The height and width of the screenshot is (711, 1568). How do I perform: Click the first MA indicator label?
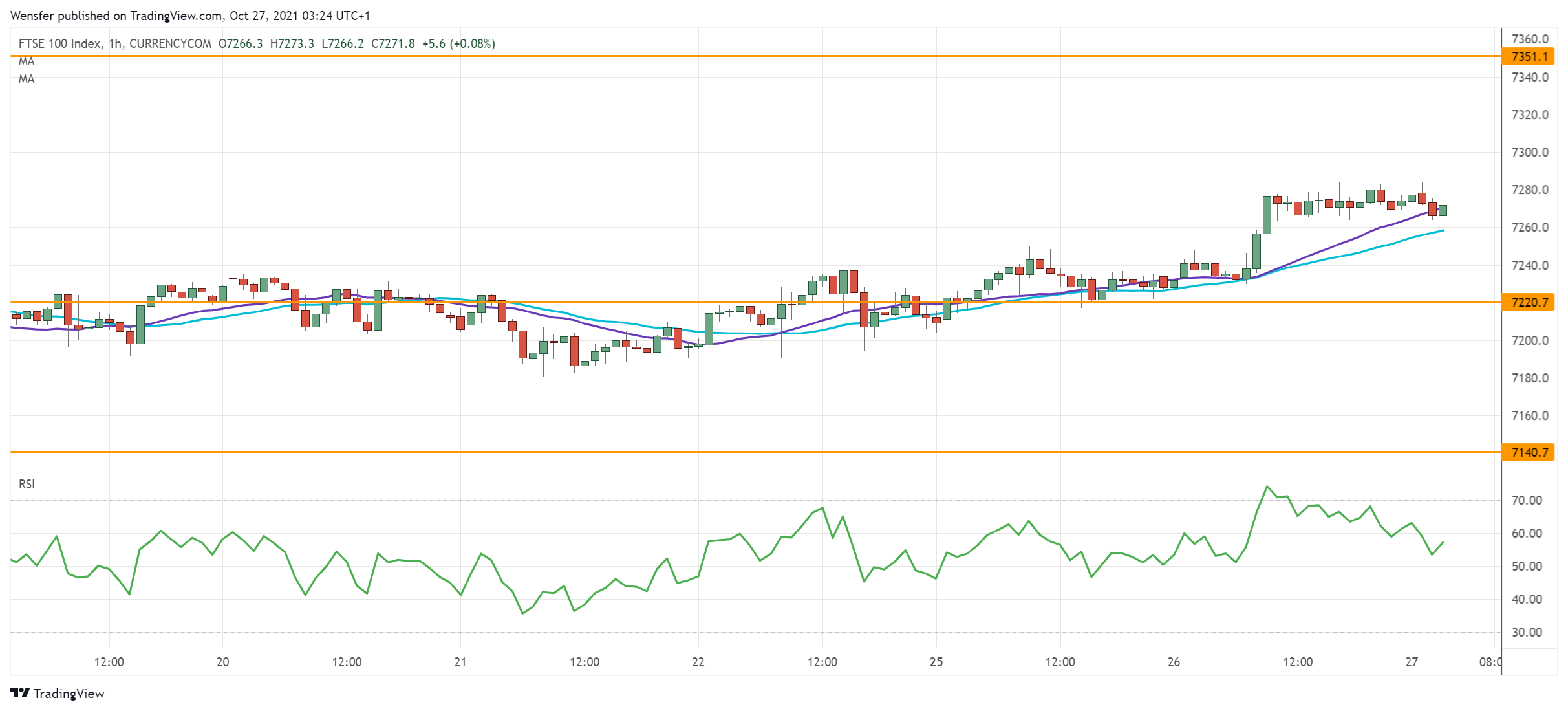click(27, 61)
